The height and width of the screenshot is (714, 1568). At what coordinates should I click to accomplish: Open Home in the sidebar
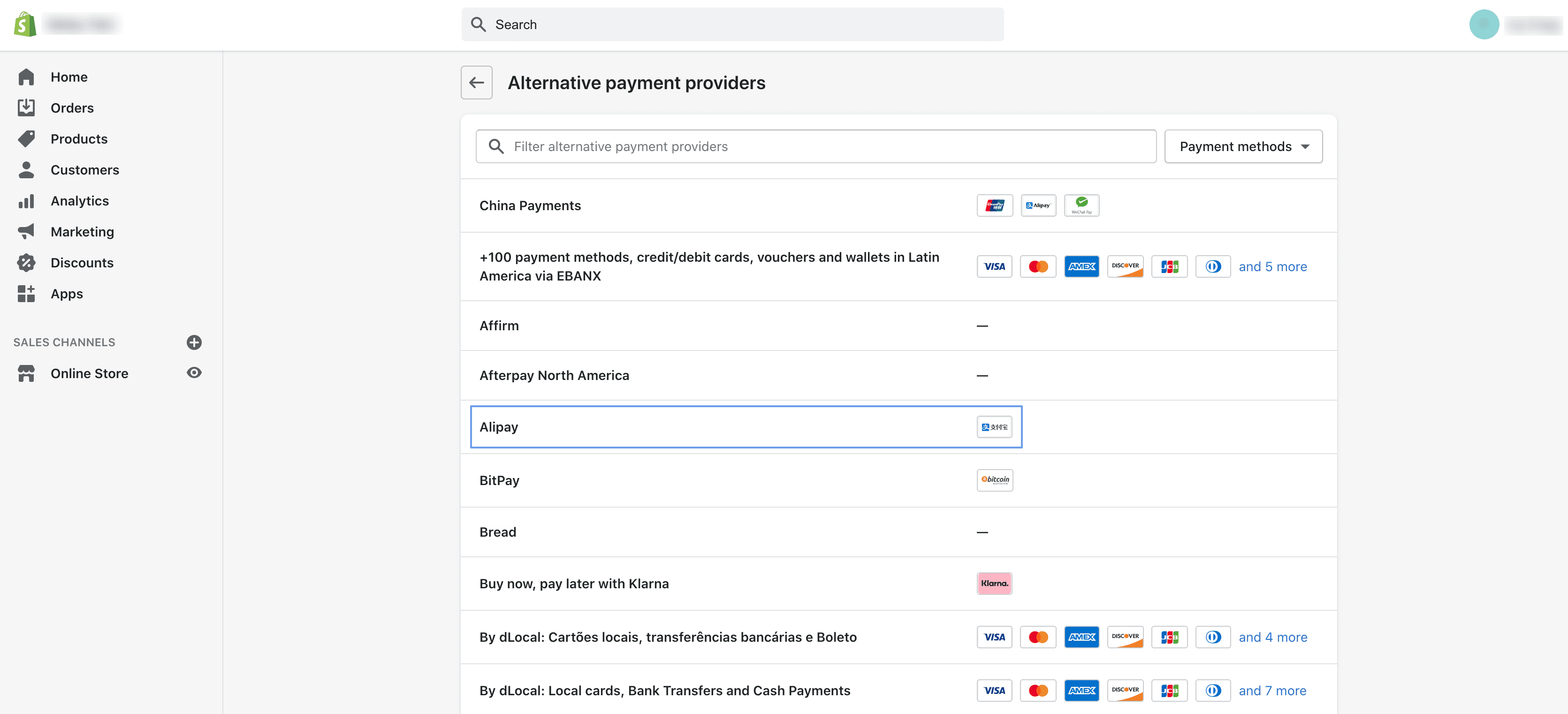tap(69, 77)
